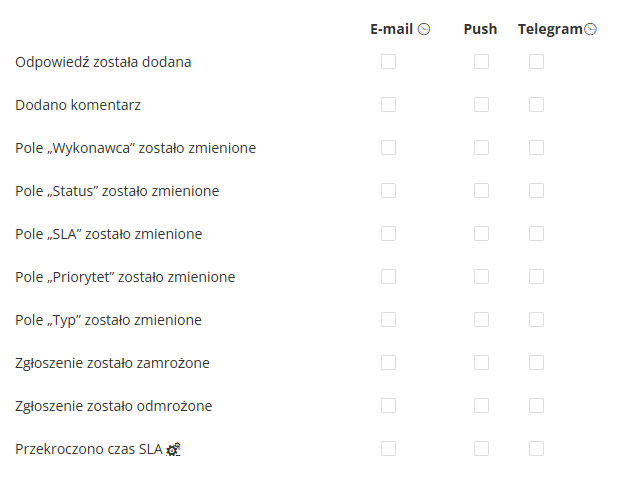637x503 pixels.
Task: Tick Telegram for Dodano komentarz
Action: [x=536, y=105]
